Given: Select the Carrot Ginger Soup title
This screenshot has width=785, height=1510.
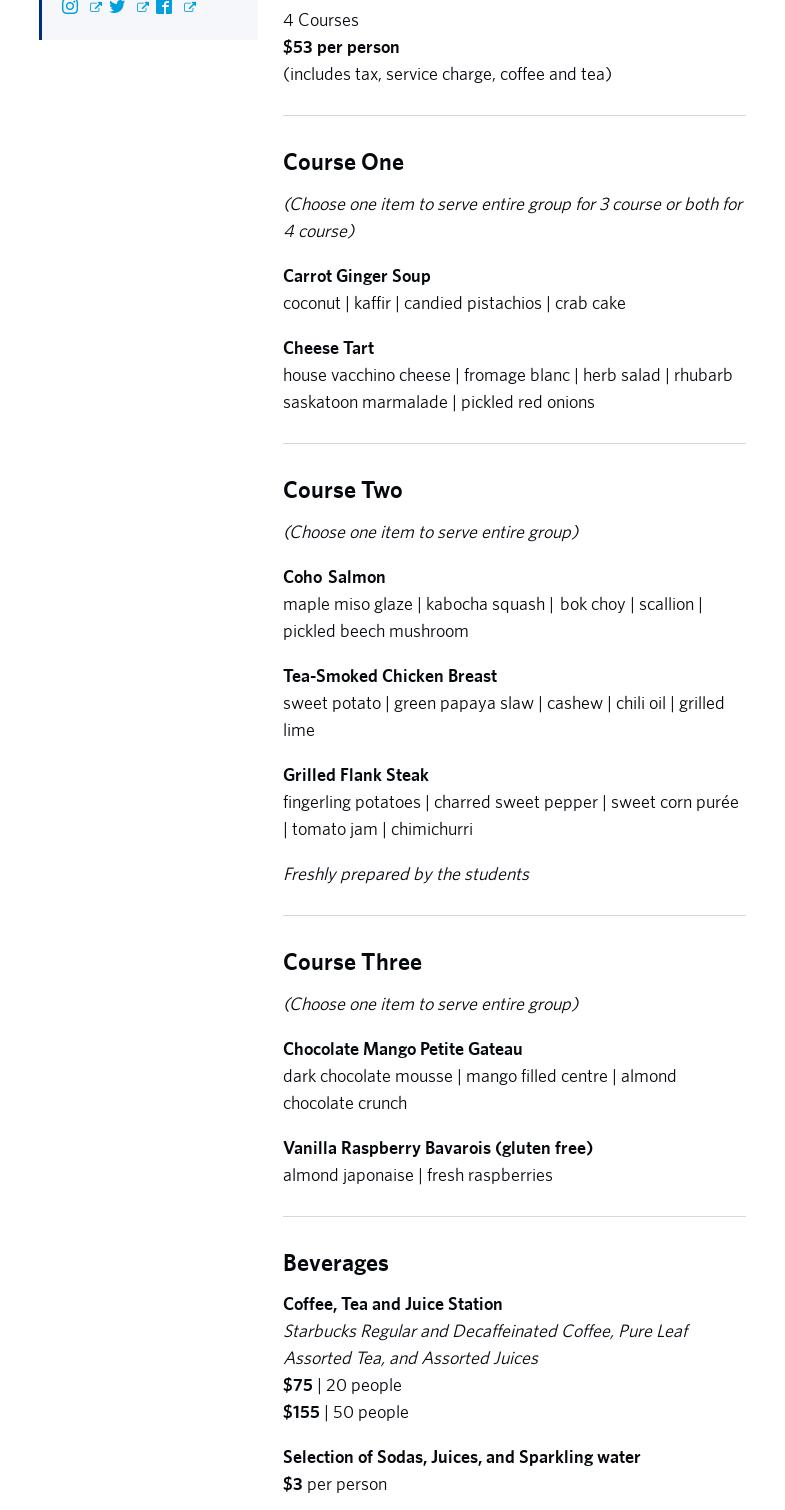Looking at the screenshot, I should pos(356,276).
